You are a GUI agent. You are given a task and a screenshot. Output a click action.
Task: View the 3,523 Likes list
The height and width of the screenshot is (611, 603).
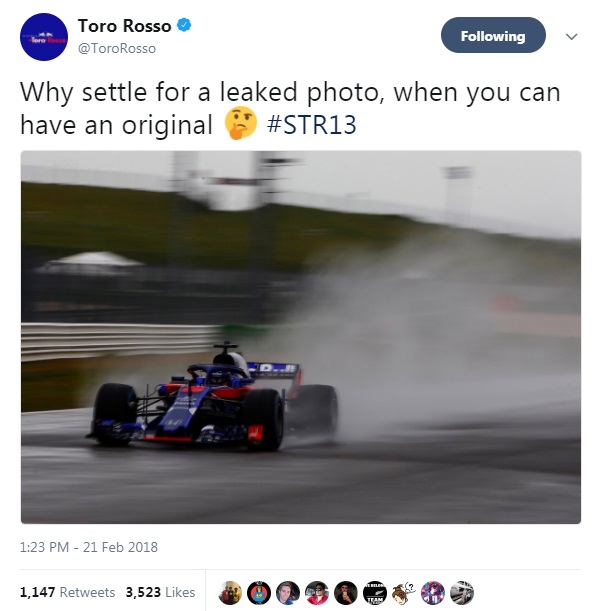pyautogui.click(x=160, y=592)
